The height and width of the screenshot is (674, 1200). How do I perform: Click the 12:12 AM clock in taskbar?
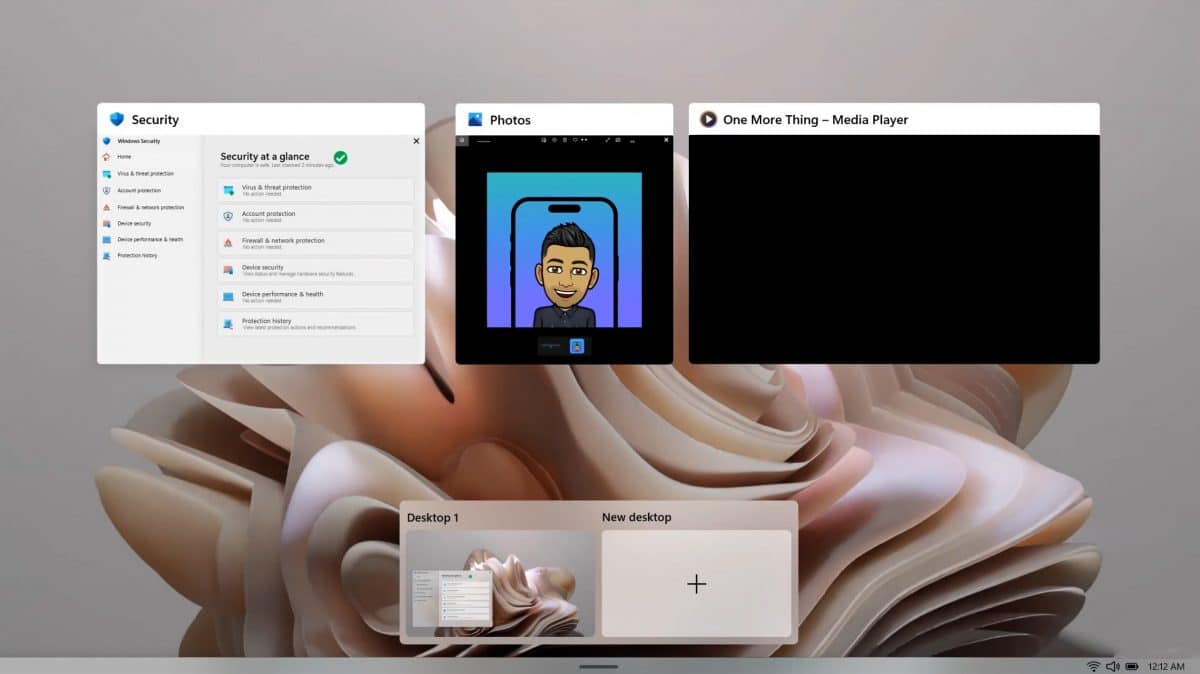pyautogui.click(x=1166, y=666)
